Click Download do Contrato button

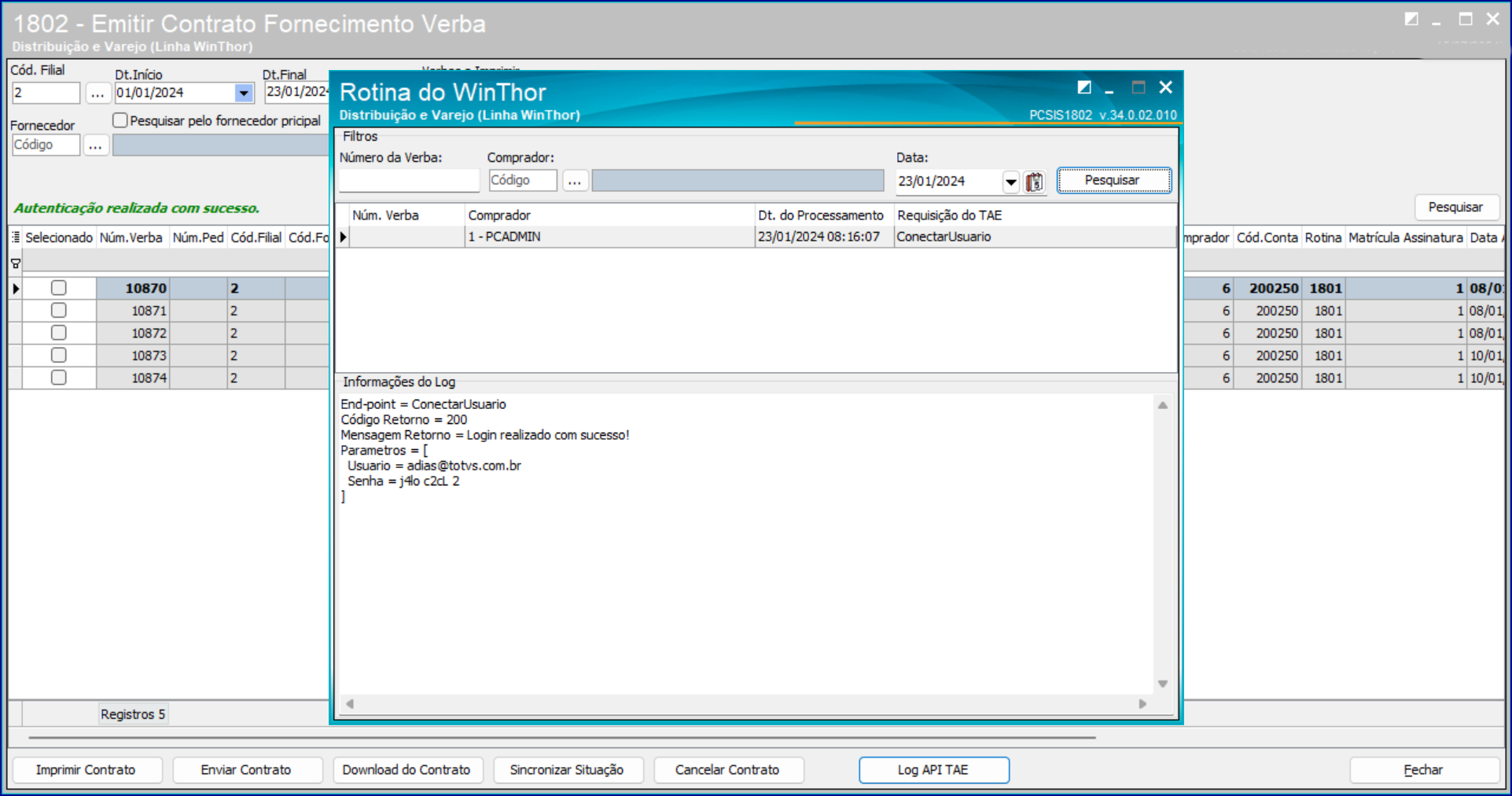(407, 770)
